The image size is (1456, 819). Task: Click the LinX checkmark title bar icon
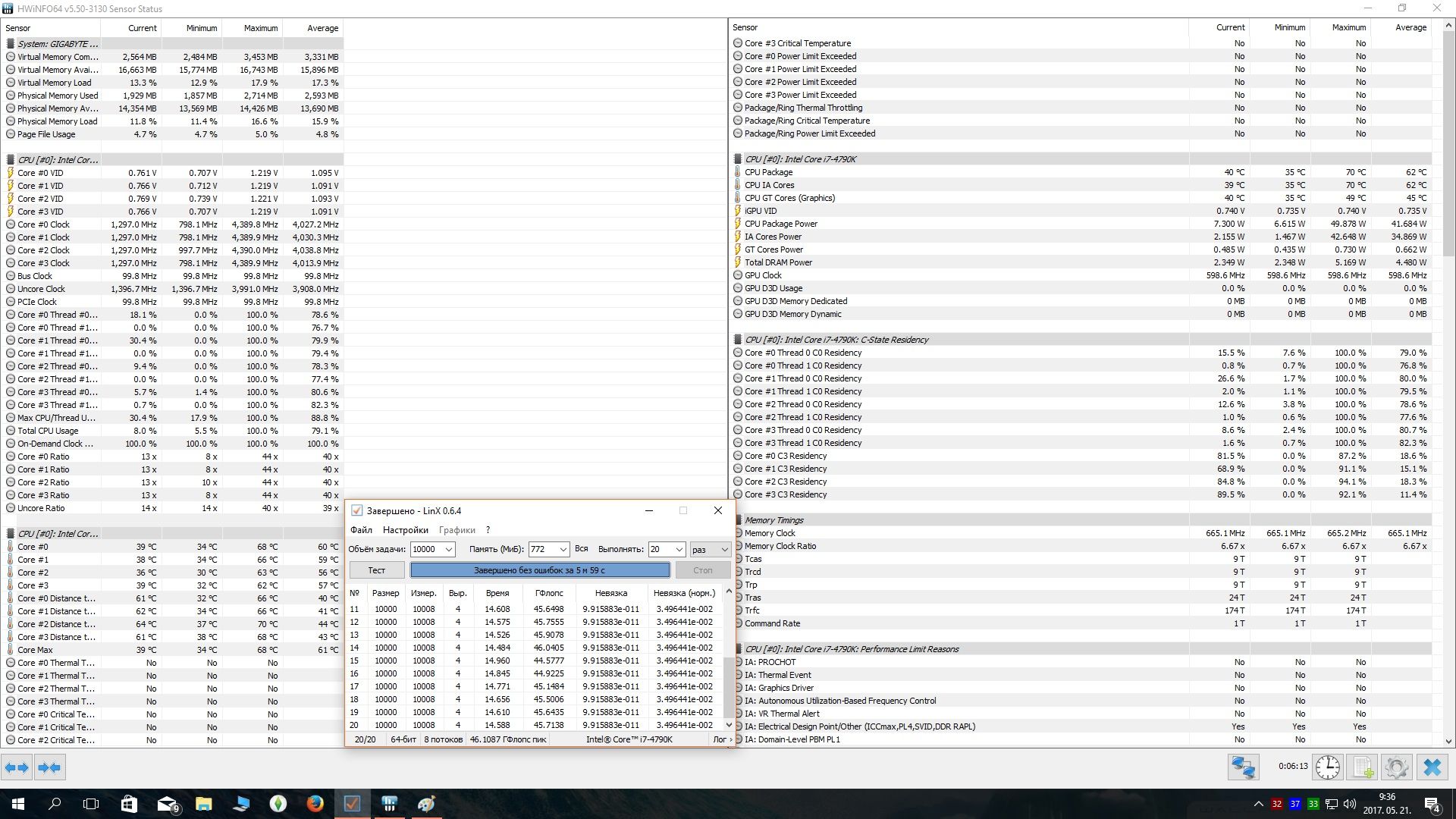click(x=357, y=510)
